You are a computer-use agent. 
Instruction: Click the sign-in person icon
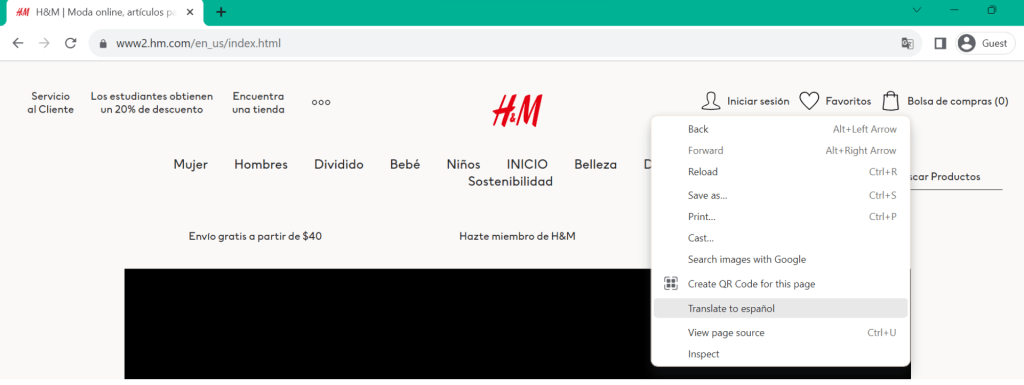[711, 101]
